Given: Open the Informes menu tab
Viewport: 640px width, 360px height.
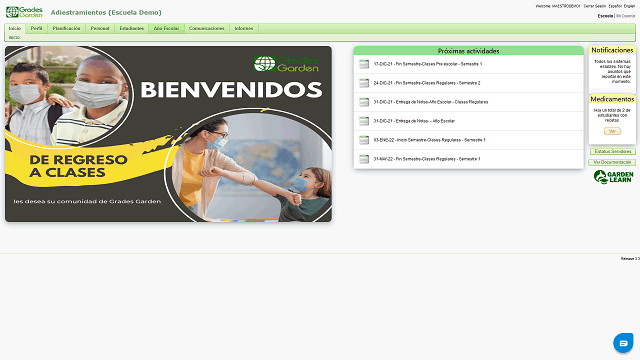Looking at the screenshot, I should point(244,28).
